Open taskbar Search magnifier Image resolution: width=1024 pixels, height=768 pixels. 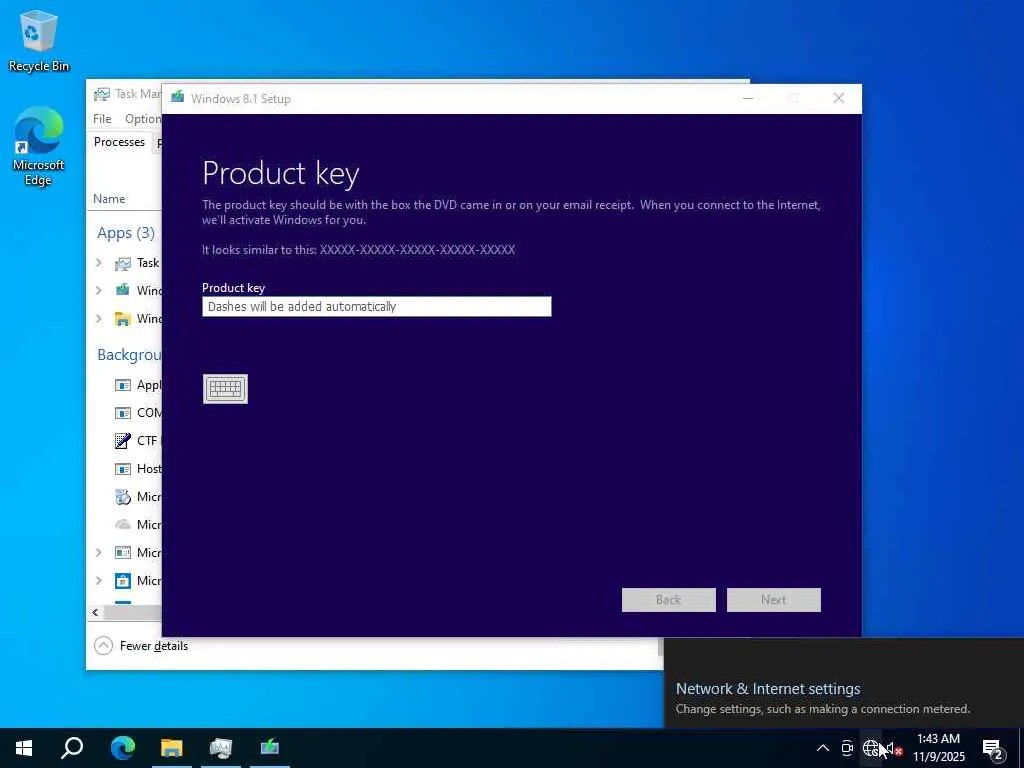72,748
